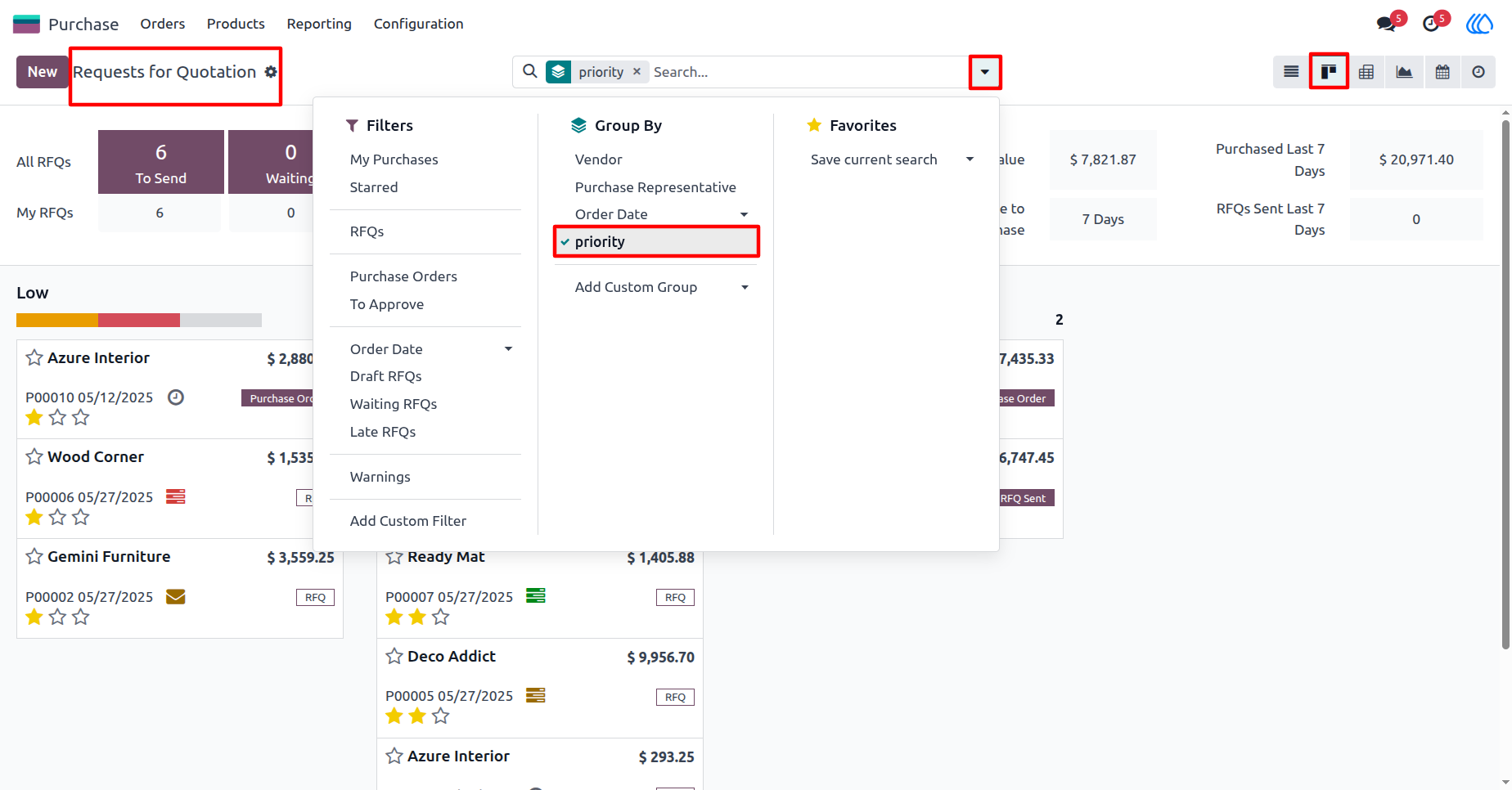Star the Wood Corner card favorite
This screenshot has height=790, width=1512.
click(x=34, y=456)
